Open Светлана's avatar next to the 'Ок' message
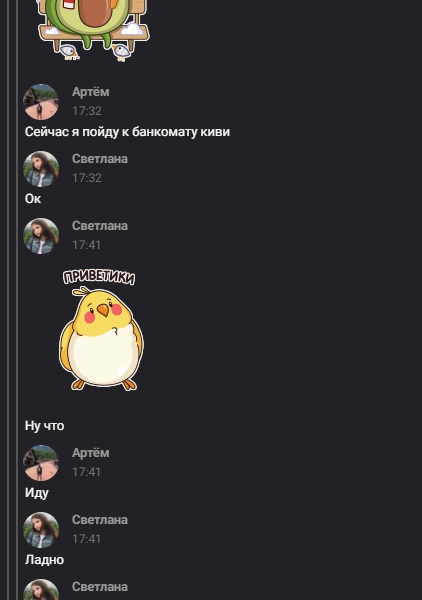The height and width of the screenshot is (600, 422). tap(41, 169)
